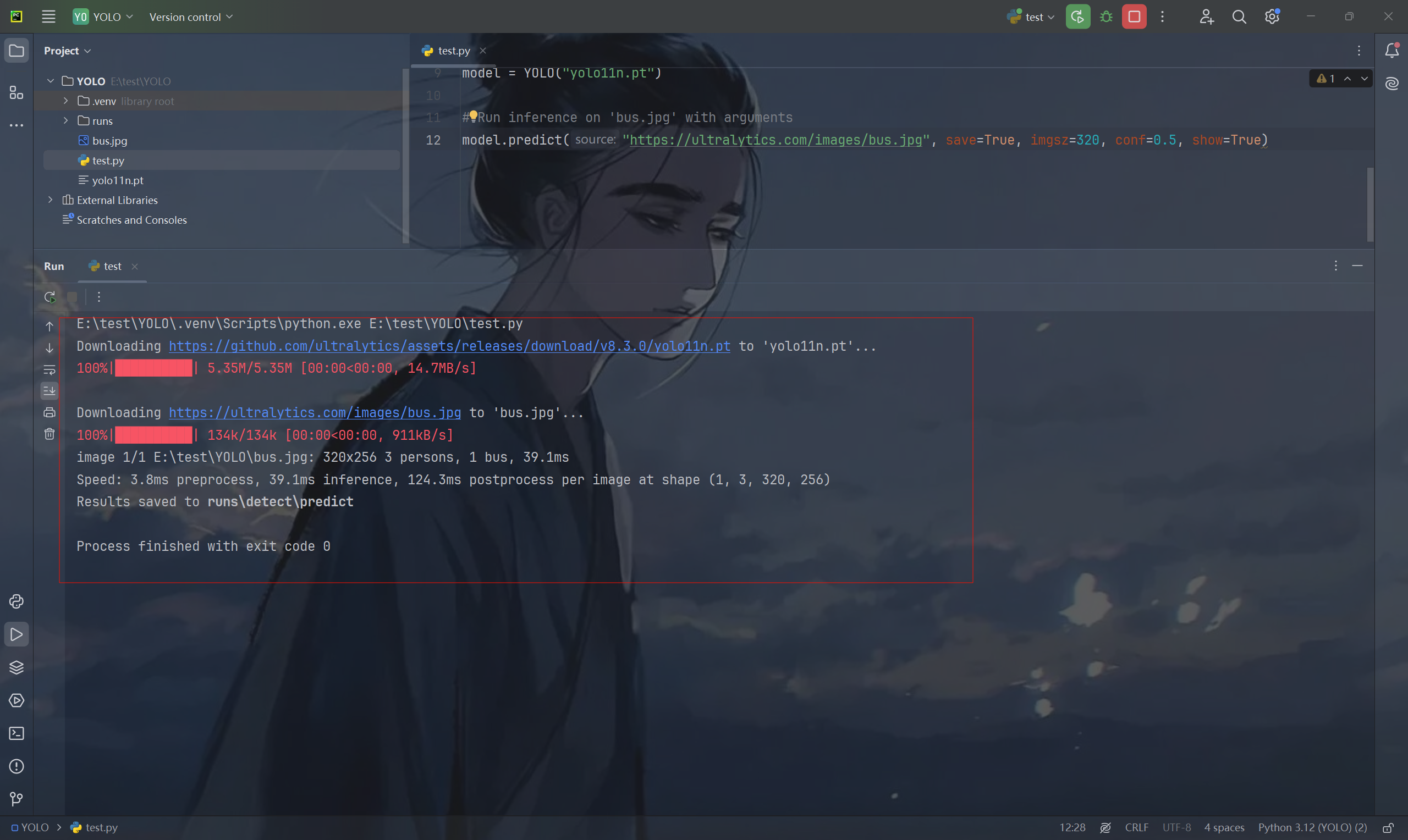
Task: Toggle scroll to end in console output
Action: [50, 390]
